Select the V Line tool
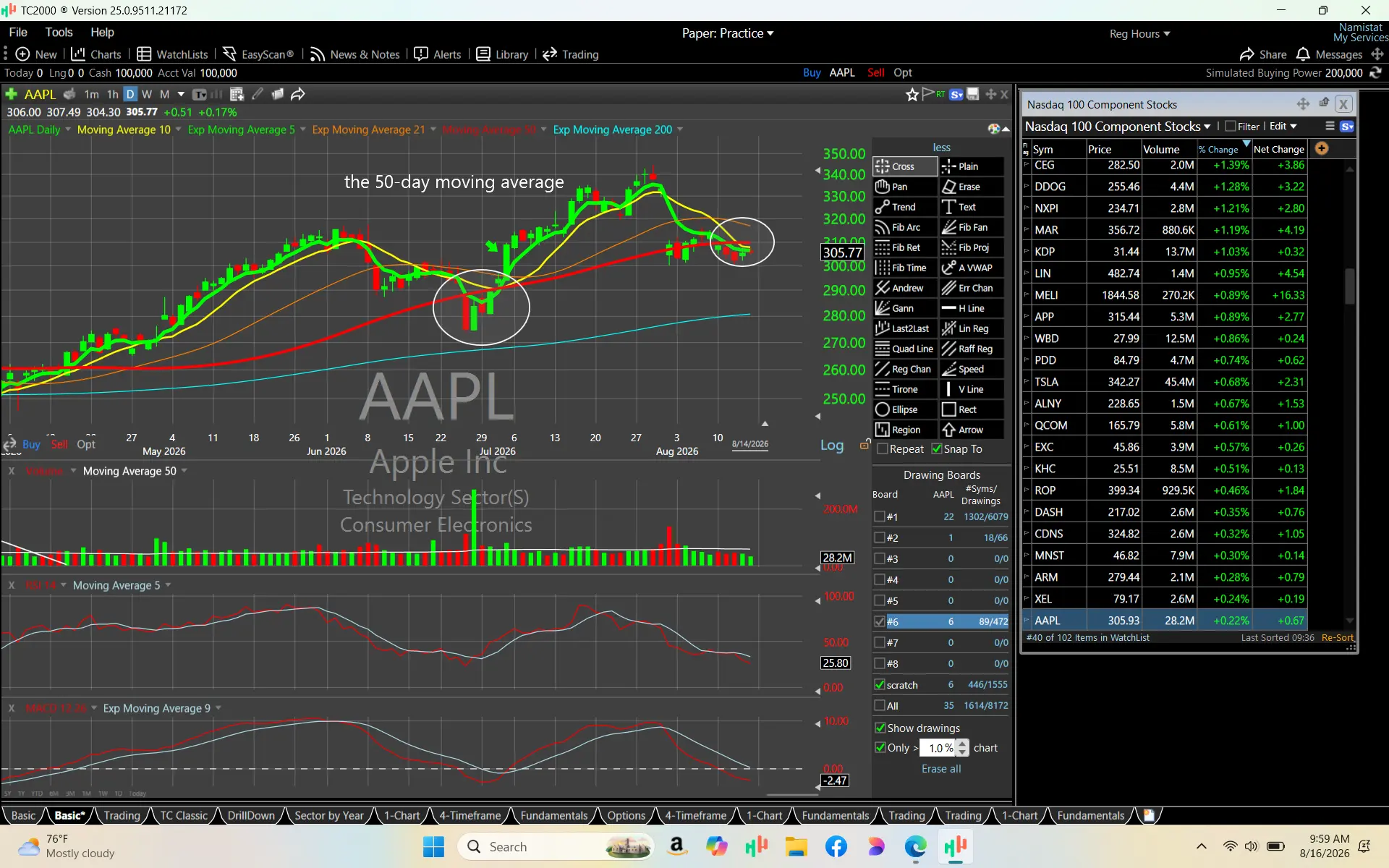The image size is (1389, 868). pos(972,389)
